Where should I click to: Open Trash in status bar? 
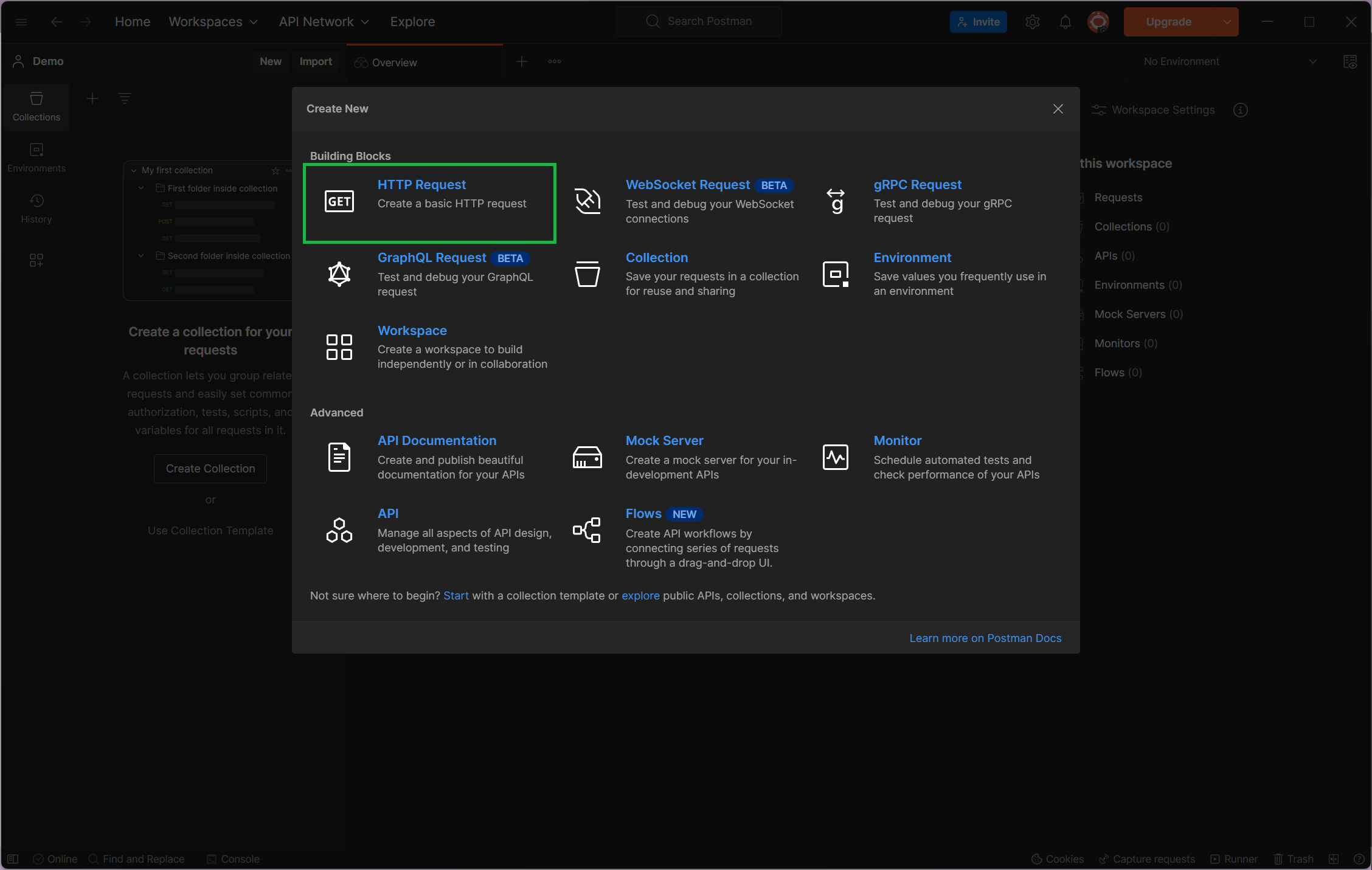(1294, 859)
